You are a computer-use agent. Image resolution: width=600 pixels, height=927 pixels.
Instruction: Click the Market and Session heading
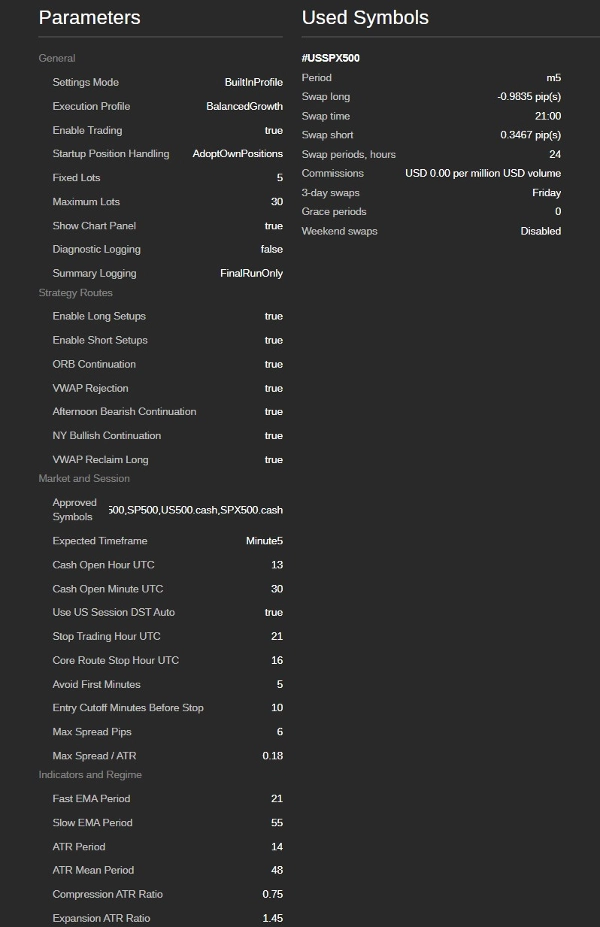coord(84,478)
